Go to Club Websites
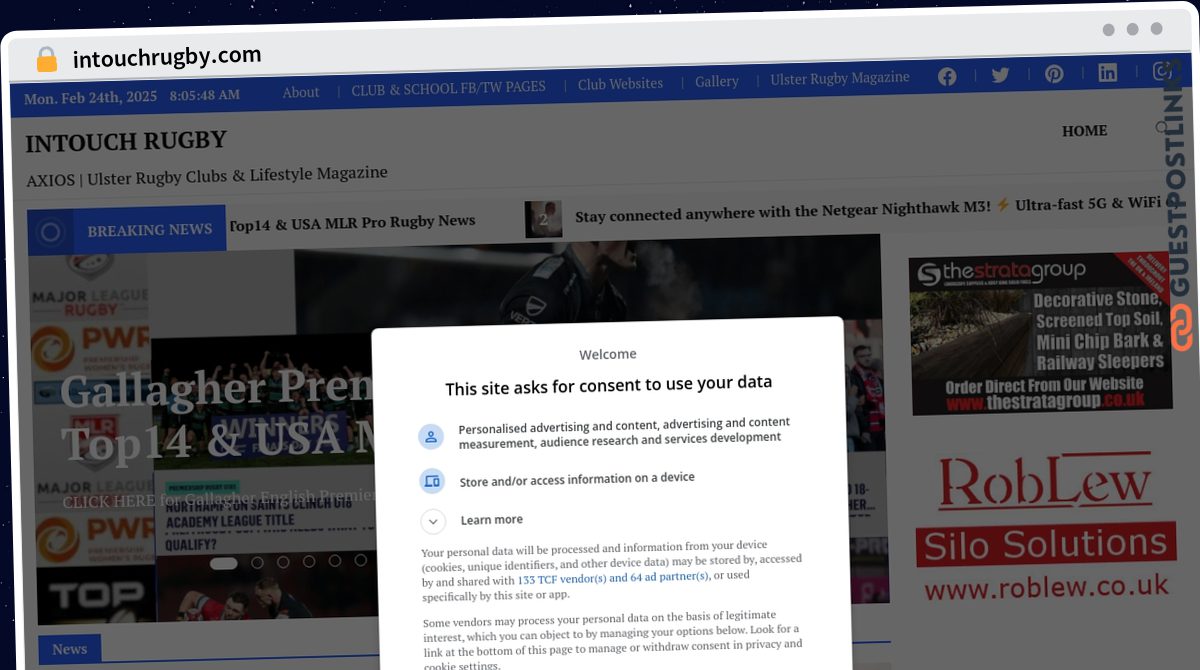 click(x=620, y=84)
